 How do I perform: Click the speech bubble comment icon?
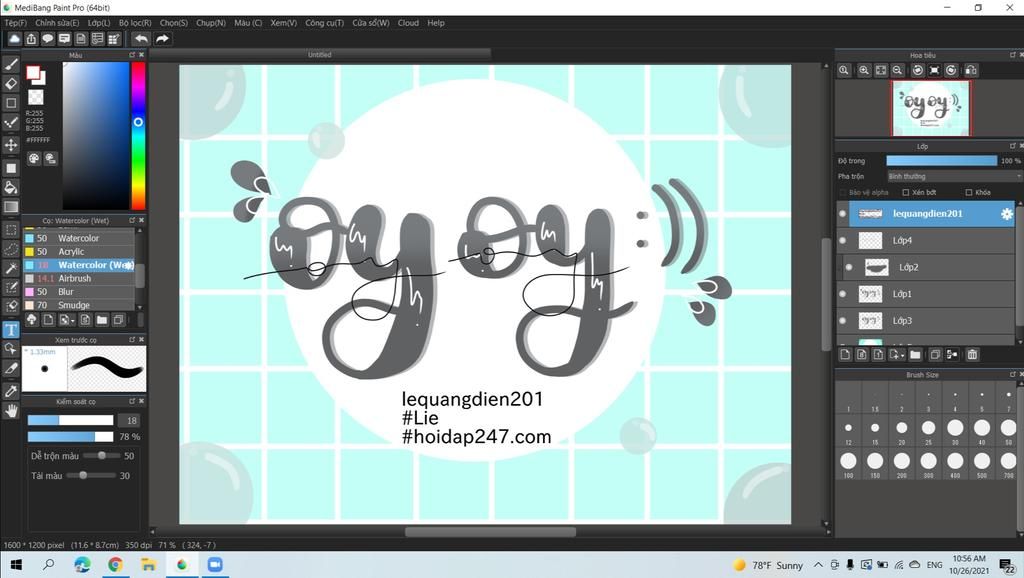48,39
